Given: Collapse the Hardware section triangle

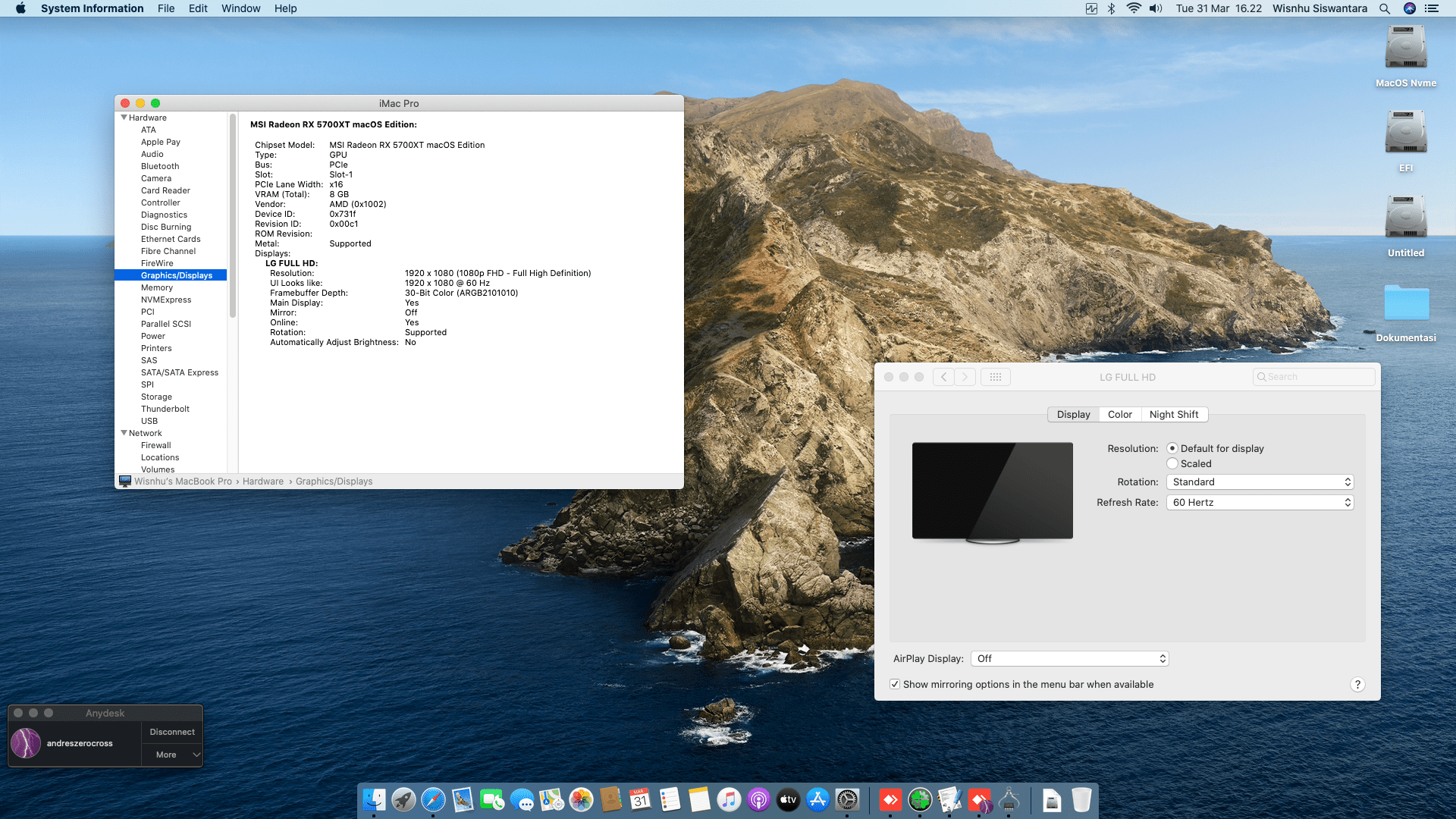Looking at the screenshot, I should click(x=124, y=118).
